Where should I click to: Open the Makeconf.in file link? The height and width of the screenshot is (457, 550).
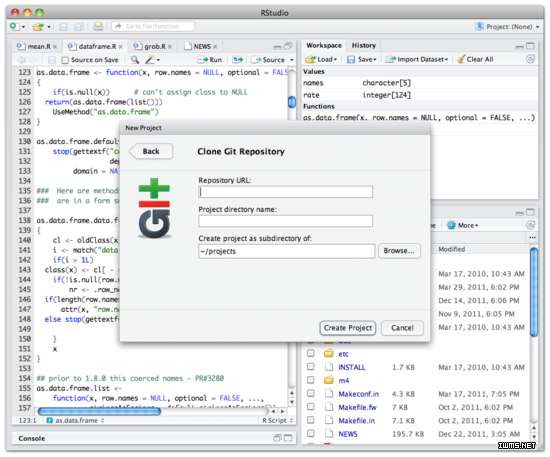pos(358,394)
